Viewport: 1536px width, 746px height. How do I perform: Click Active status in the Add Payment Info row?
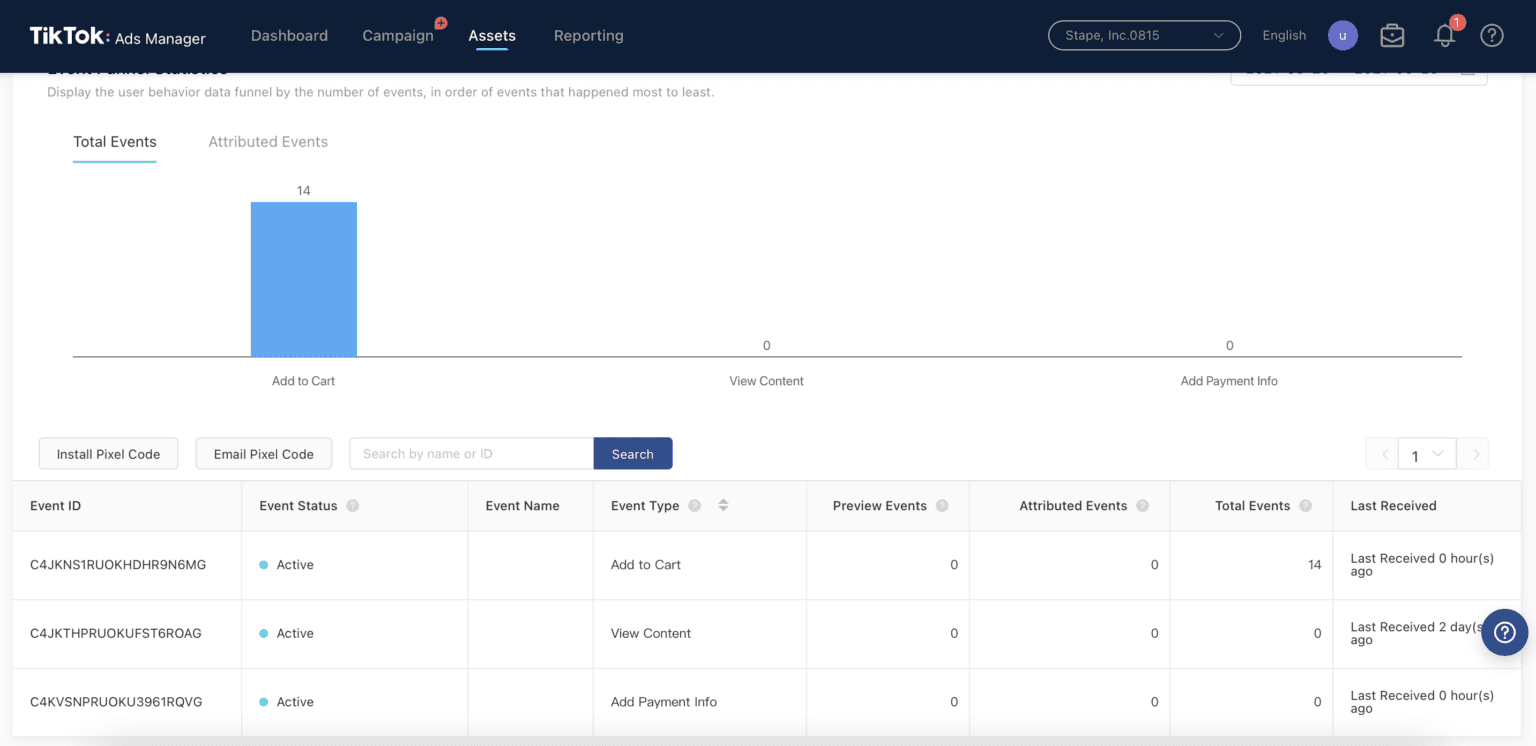click(x=287, y=702)
